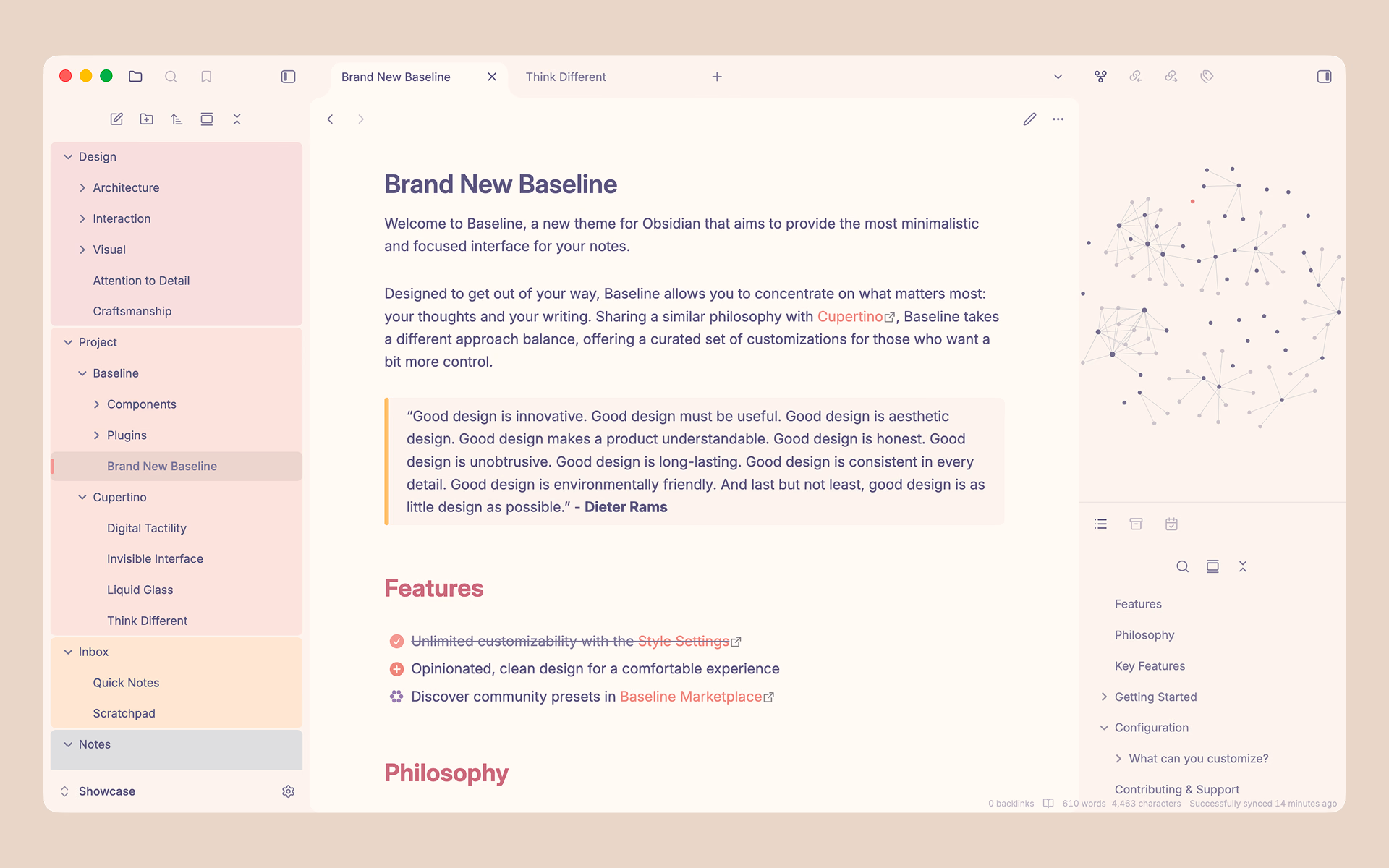Open settings gear next to Showcase

(x=288, y=791)
